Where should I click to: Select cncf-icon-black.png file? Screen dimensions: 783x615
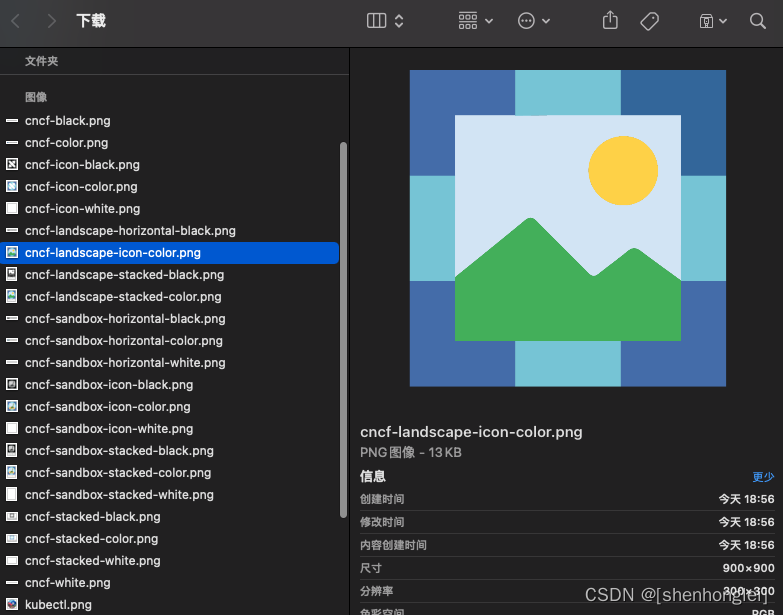82,165
